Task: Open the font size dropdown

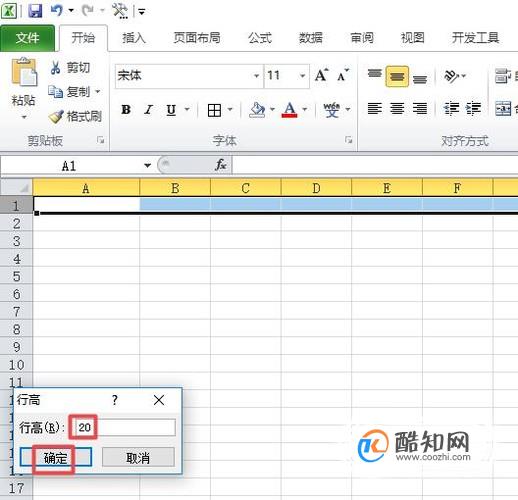Action: point(302,76)
